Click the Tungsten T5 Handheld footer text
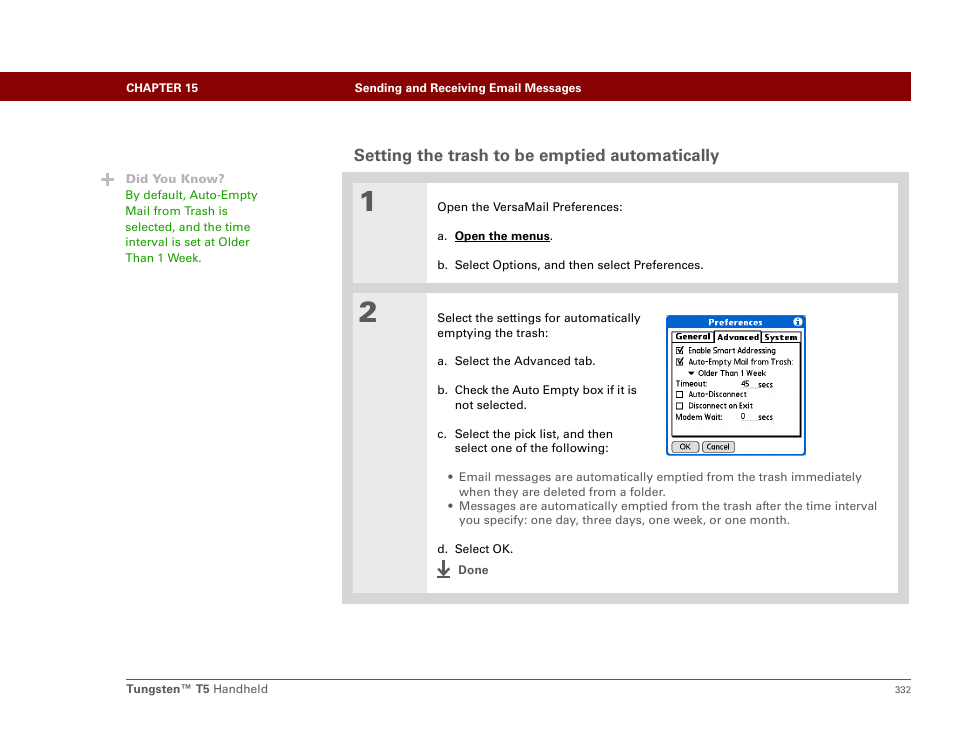 pos(197,689)
